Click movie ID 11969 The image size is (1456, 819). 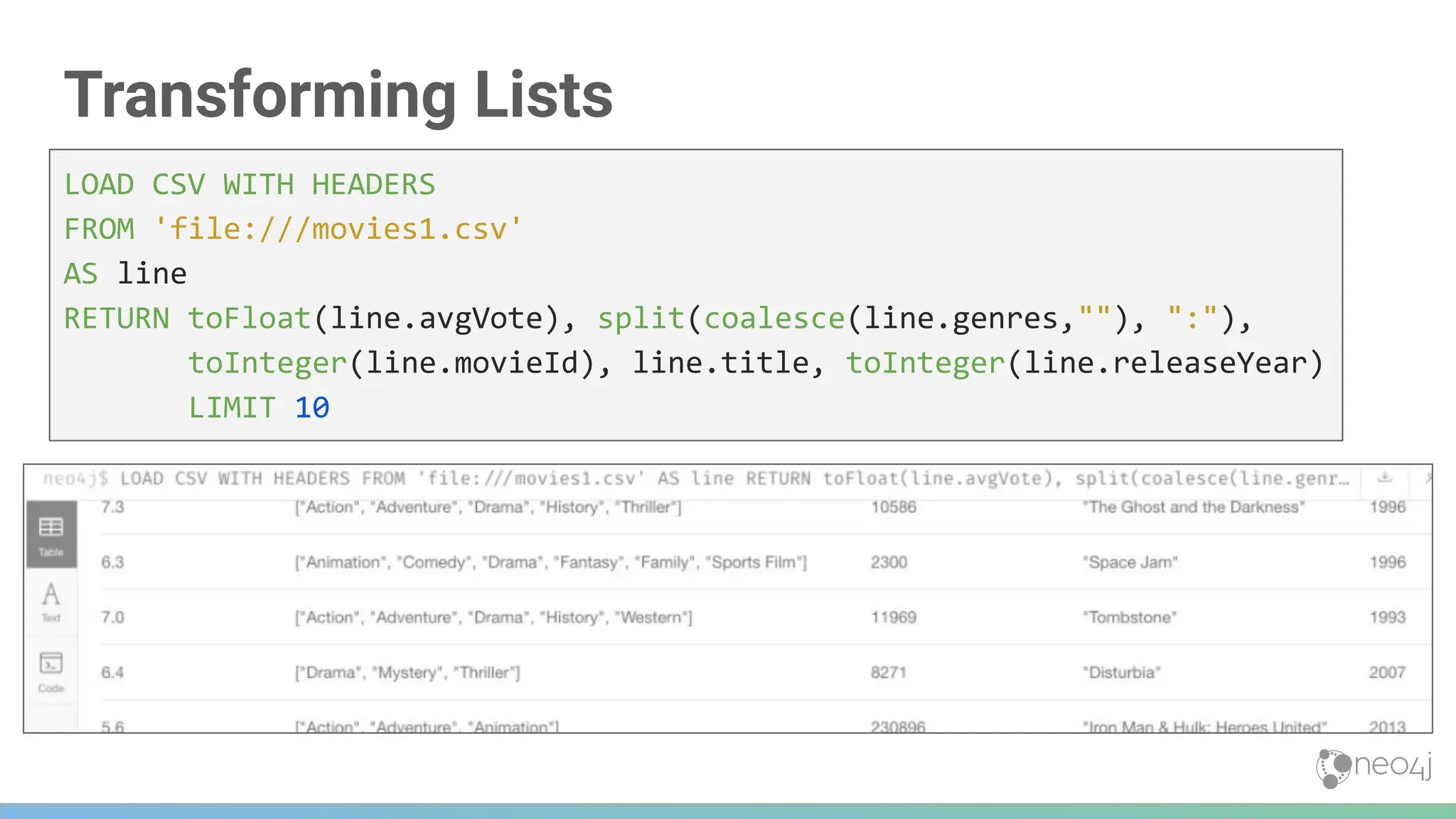pyautogui.click(x=894, y=617)
